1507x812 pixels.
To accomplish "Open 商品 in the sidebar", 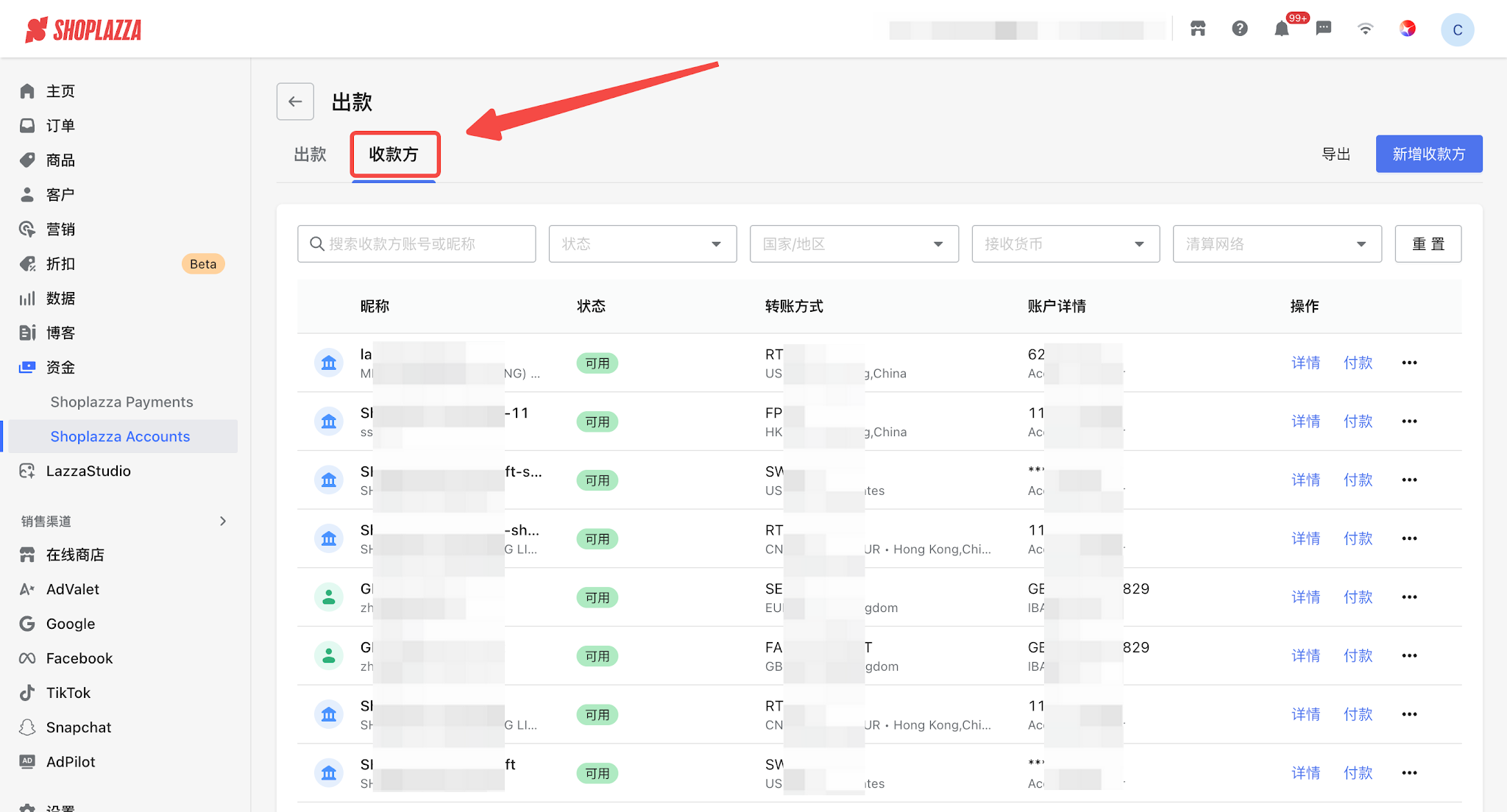I will point(60,160).
